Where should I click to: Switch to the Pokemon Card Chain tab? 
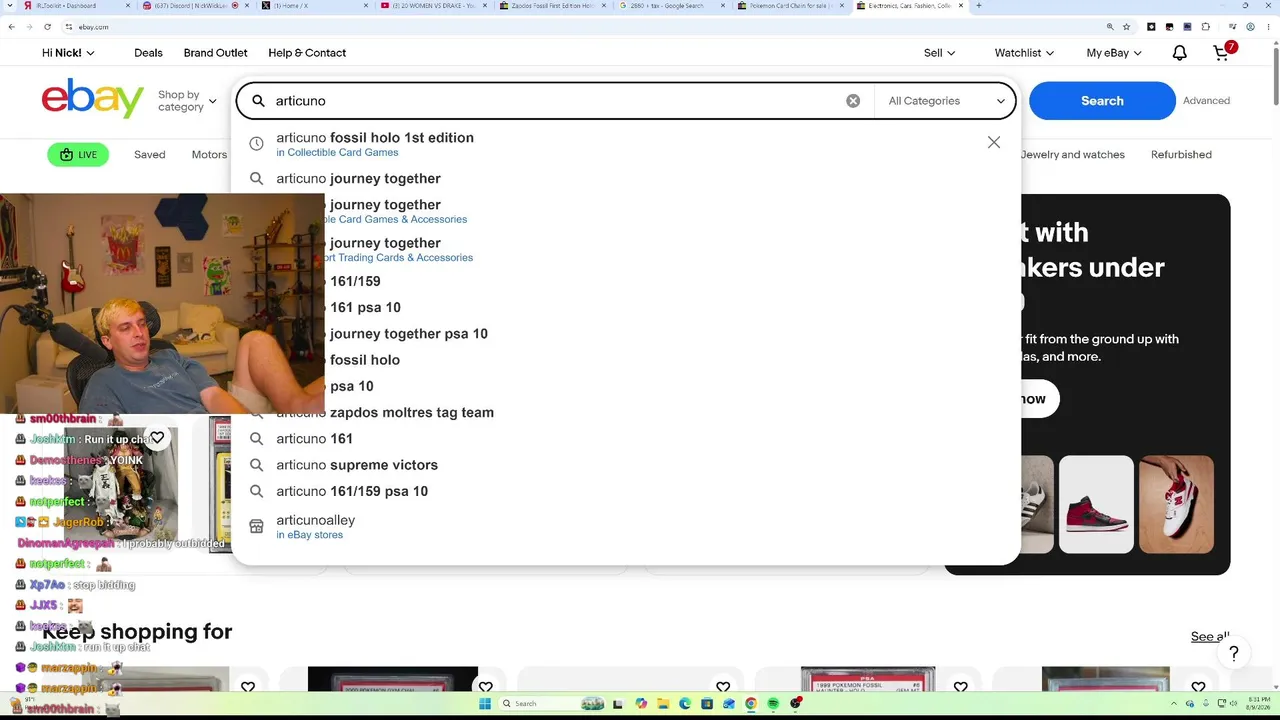pos(789,6)
